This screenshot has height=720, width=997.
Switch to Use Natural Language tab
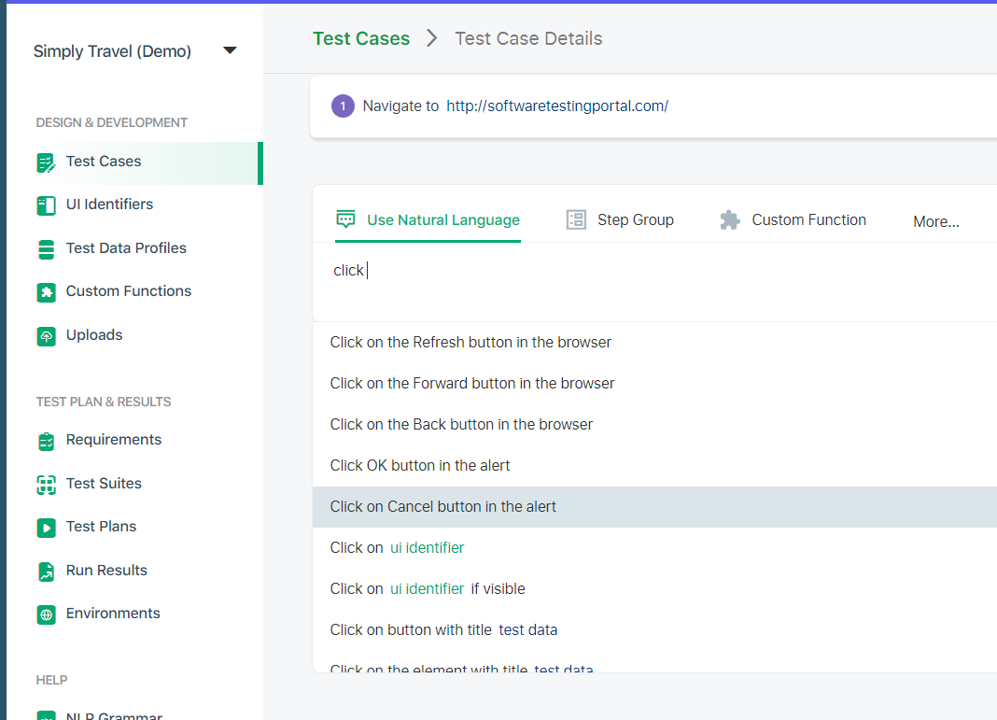coord(427,220)
